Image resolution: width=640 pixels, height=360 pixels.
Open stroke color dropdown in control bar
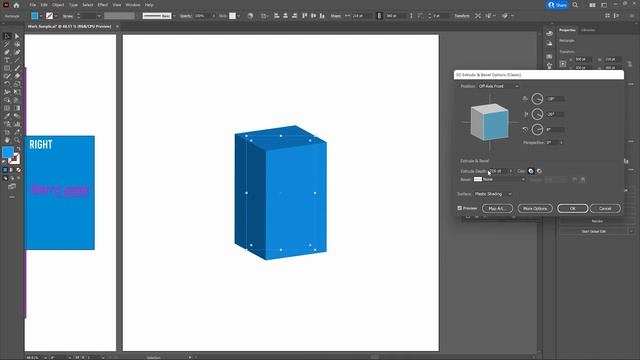56,16
